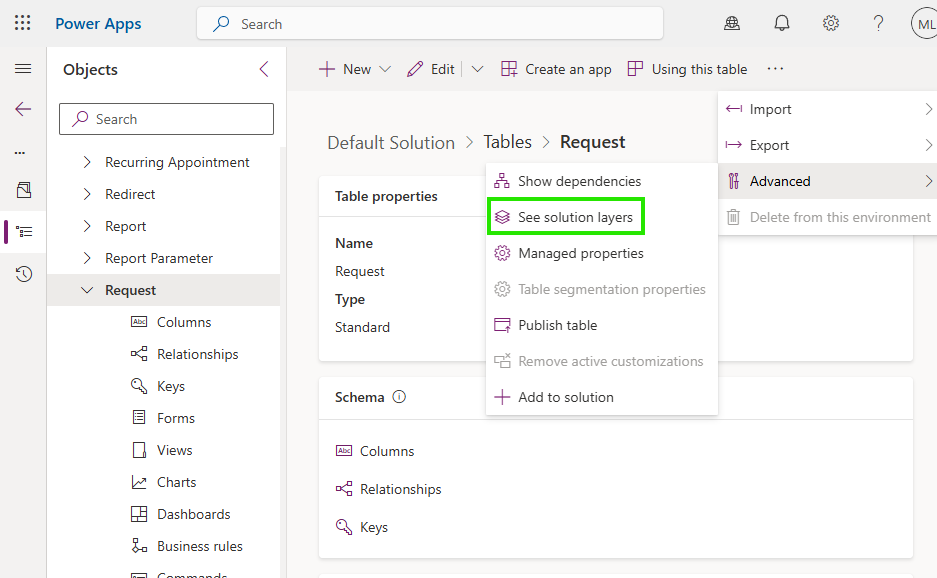This screenshot has height=578, width=937.
Task: Click the help question mark icon
Action: coord(878,23)
